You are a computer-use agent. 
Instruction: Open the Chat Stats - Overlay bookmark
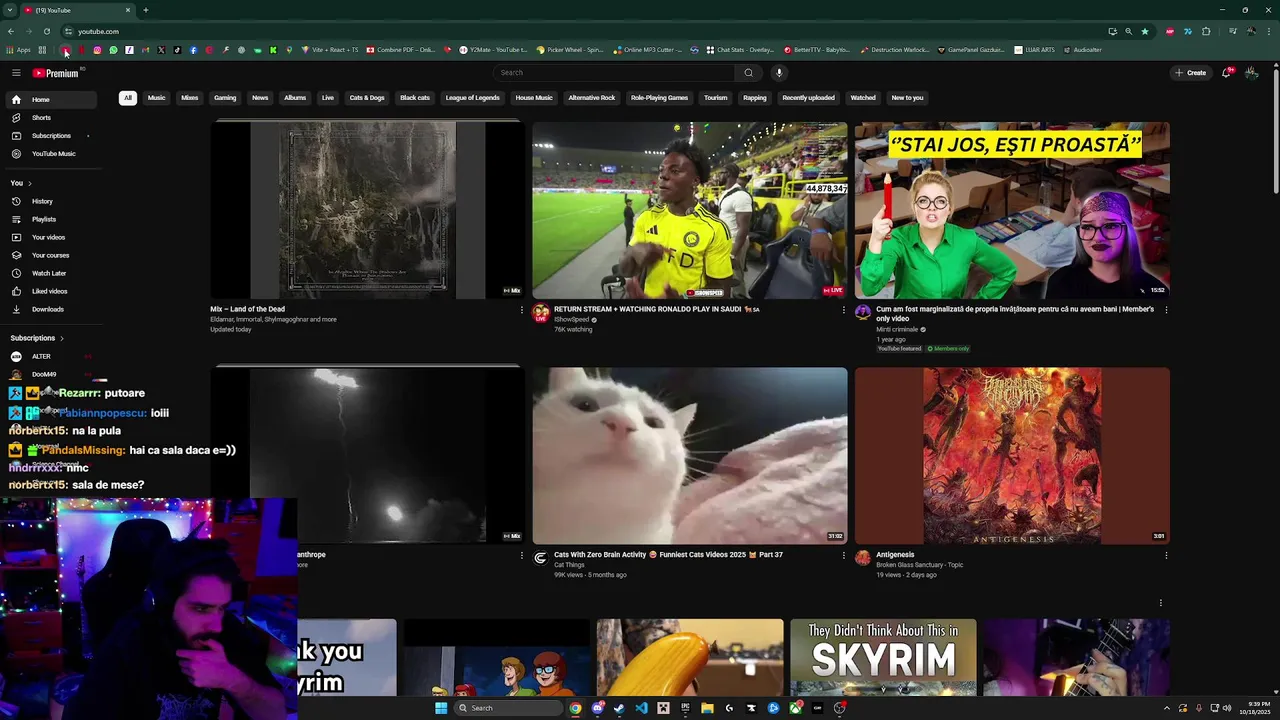[739, 50]
